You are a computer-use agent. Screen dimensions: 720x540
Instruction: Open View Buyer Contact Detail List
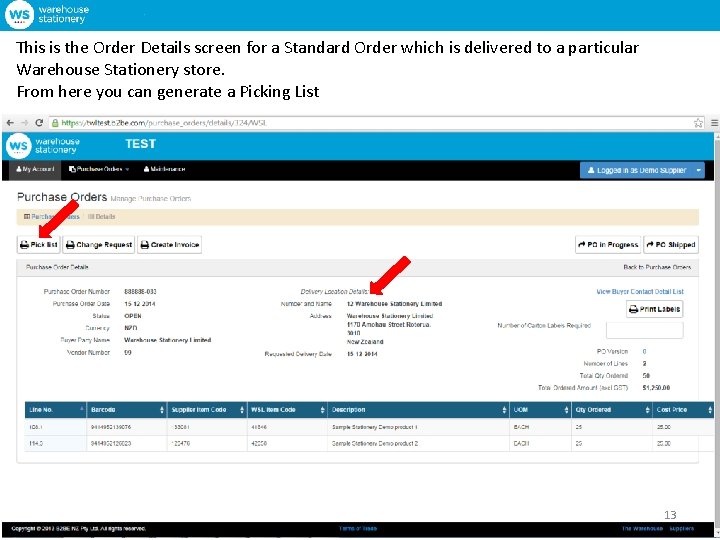tap(640, 292)
